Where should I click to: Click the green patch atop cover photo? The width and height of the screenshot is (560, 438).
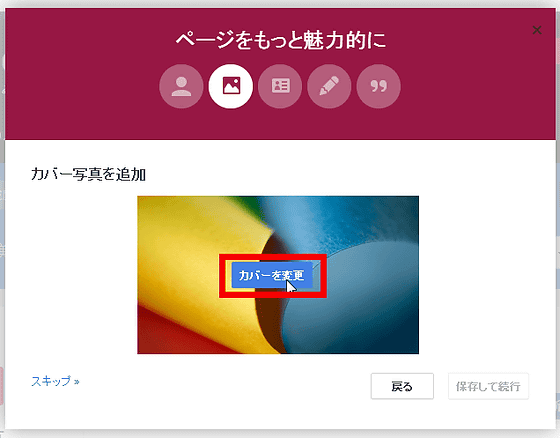pyautogui.click(x=246, y=204)
